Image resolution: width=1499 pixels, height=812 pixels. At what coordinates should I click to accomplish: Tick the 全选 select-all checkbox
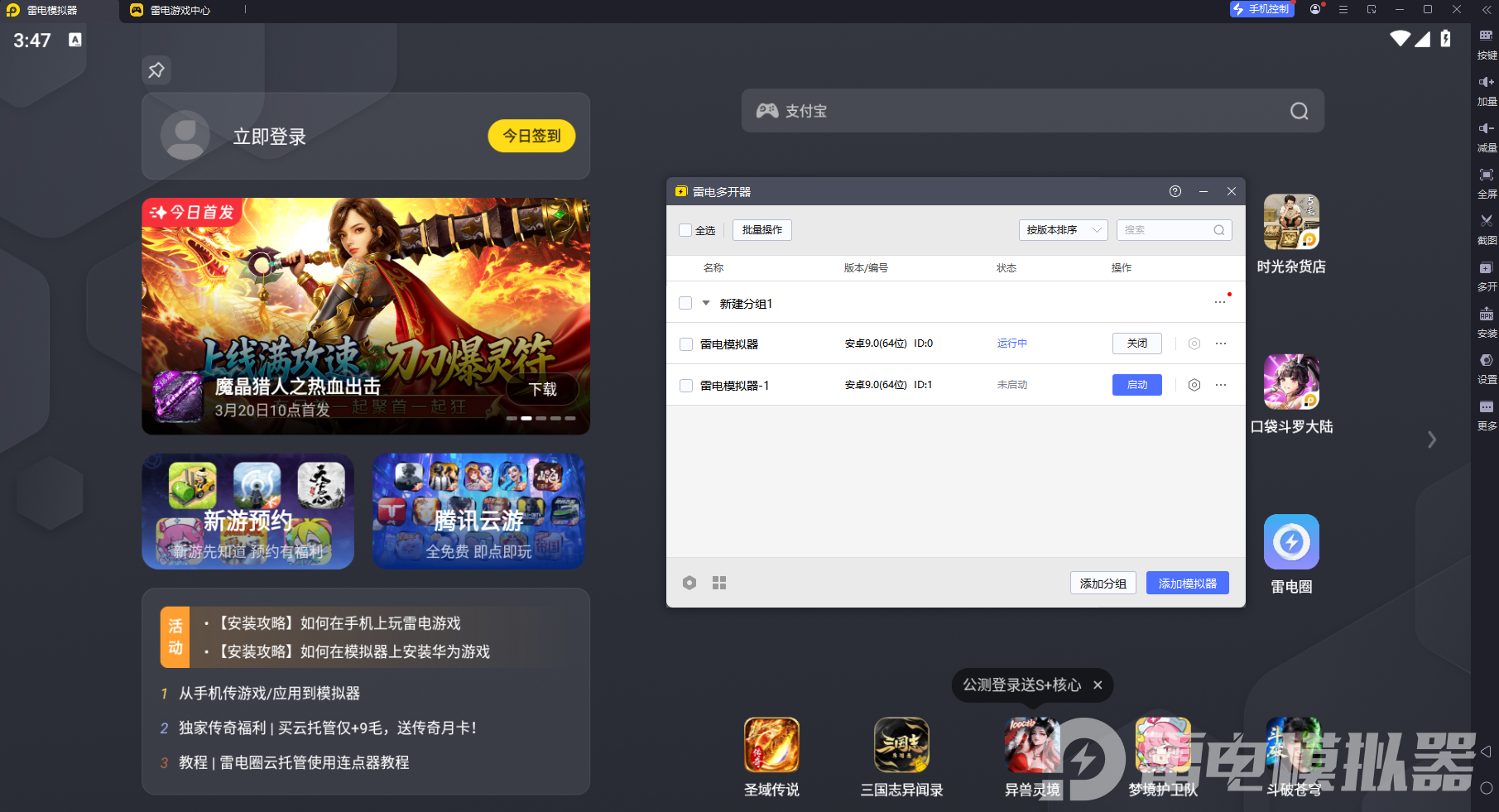[685, 230]
